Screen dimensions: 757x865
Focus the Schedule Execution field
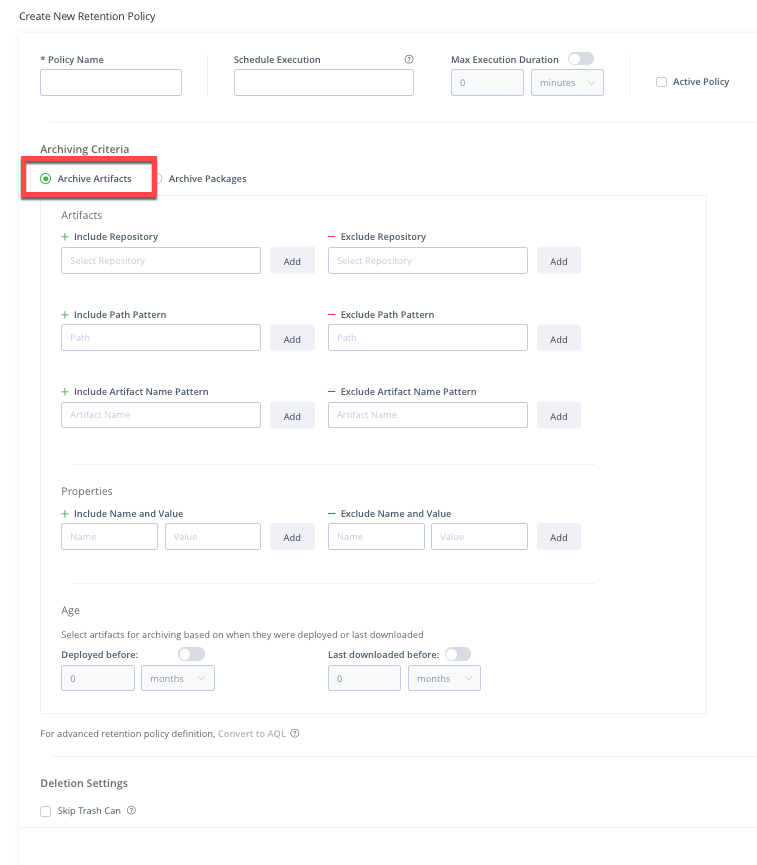click(324, 83)
